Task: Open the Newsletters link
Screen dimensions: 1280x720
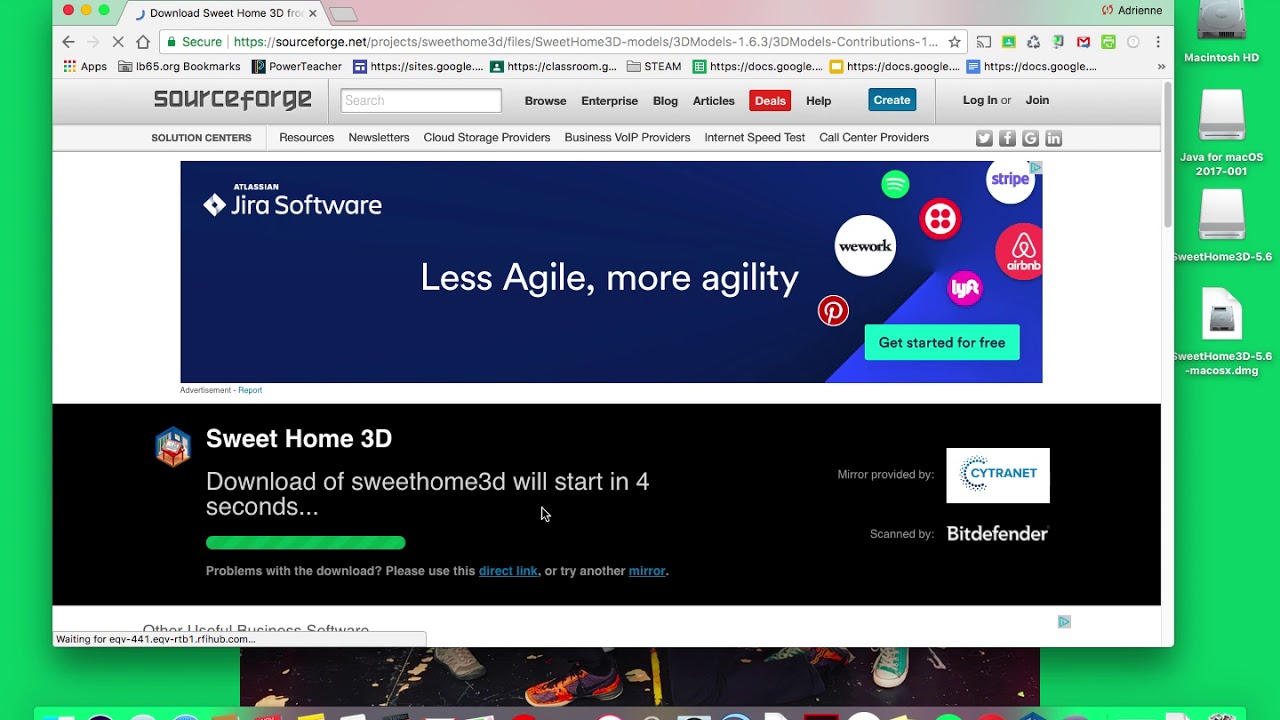Action: [378, 138]
